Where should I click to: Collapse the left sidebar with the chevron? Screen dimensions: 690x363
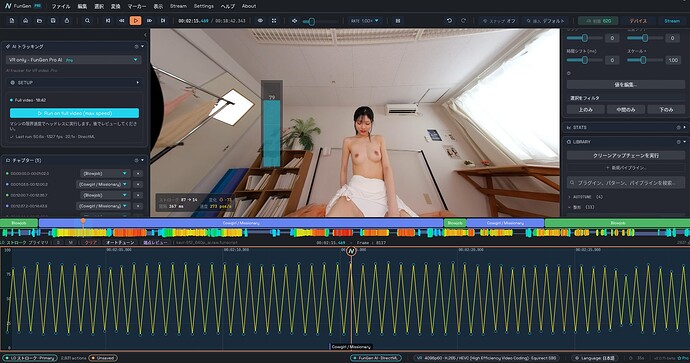[x=145, y=35]
